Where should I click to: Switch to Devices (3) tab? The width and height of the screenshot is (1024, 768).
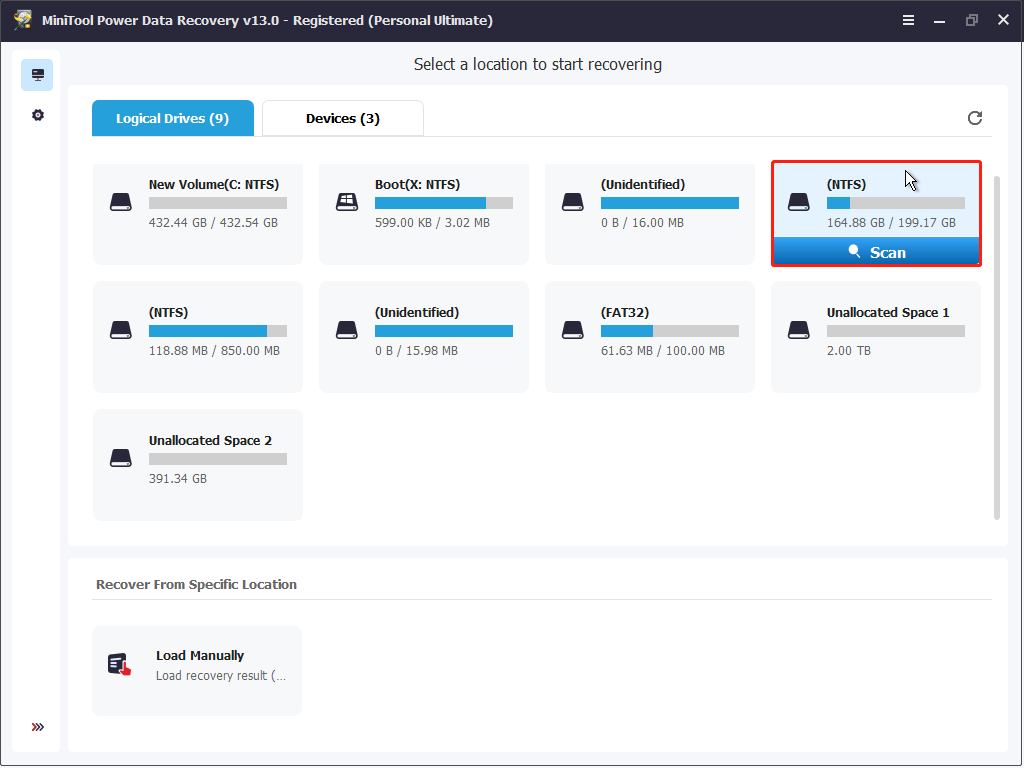pyautogui.click(x=343, y=118)
